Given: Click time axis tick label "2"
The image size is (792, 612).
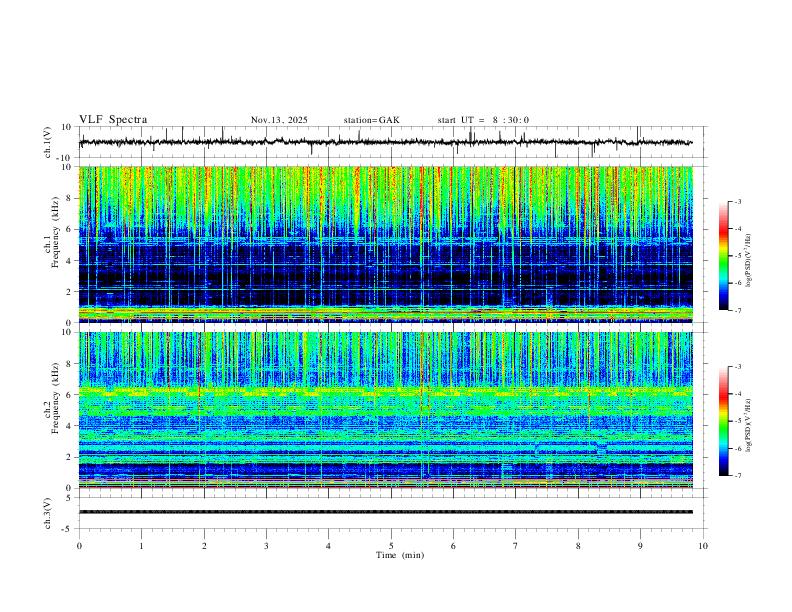Looking at the screenshot, I should [204, 546].
